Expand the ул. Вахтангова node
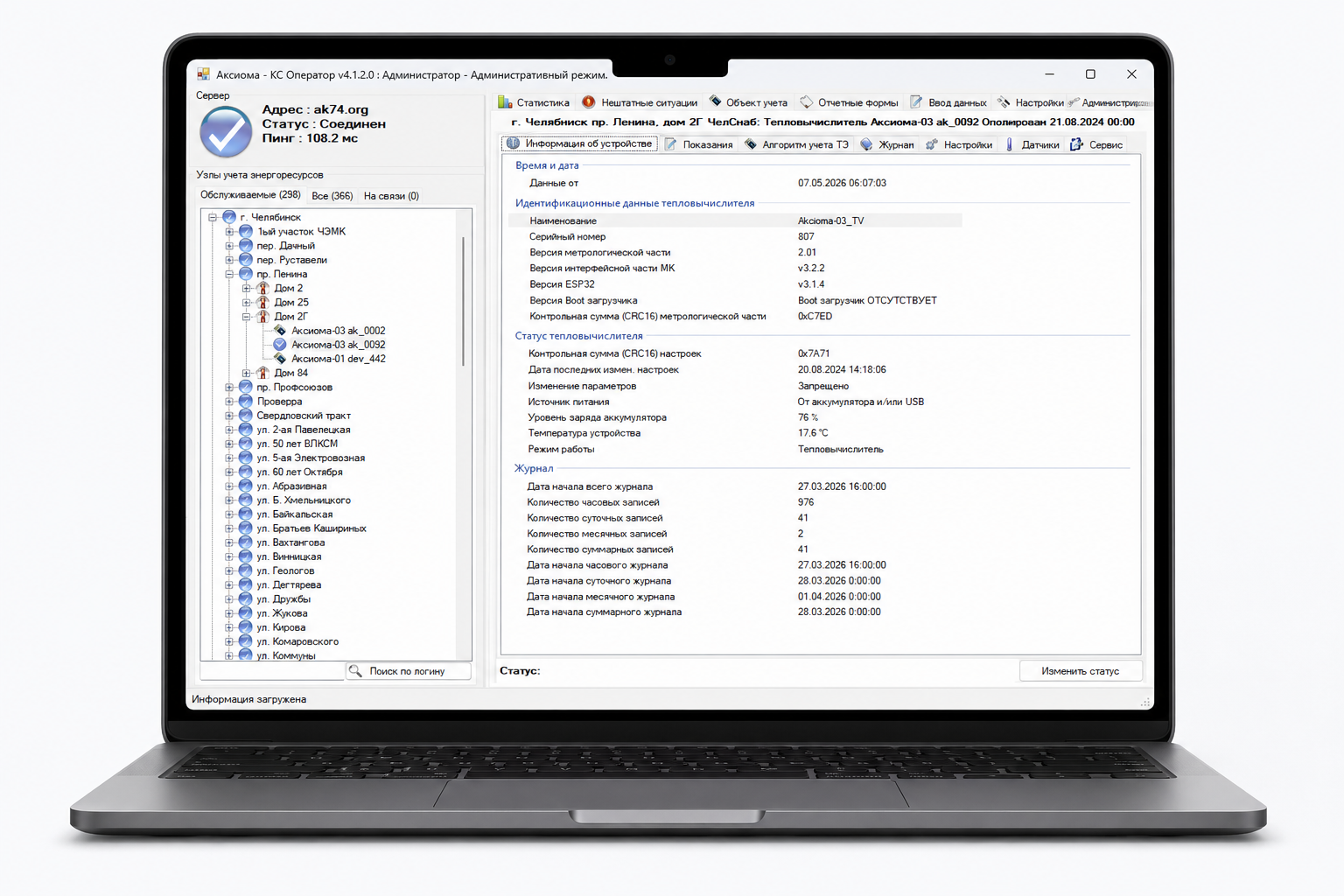This screenshot has height=896, width=1344. [229, 542]
